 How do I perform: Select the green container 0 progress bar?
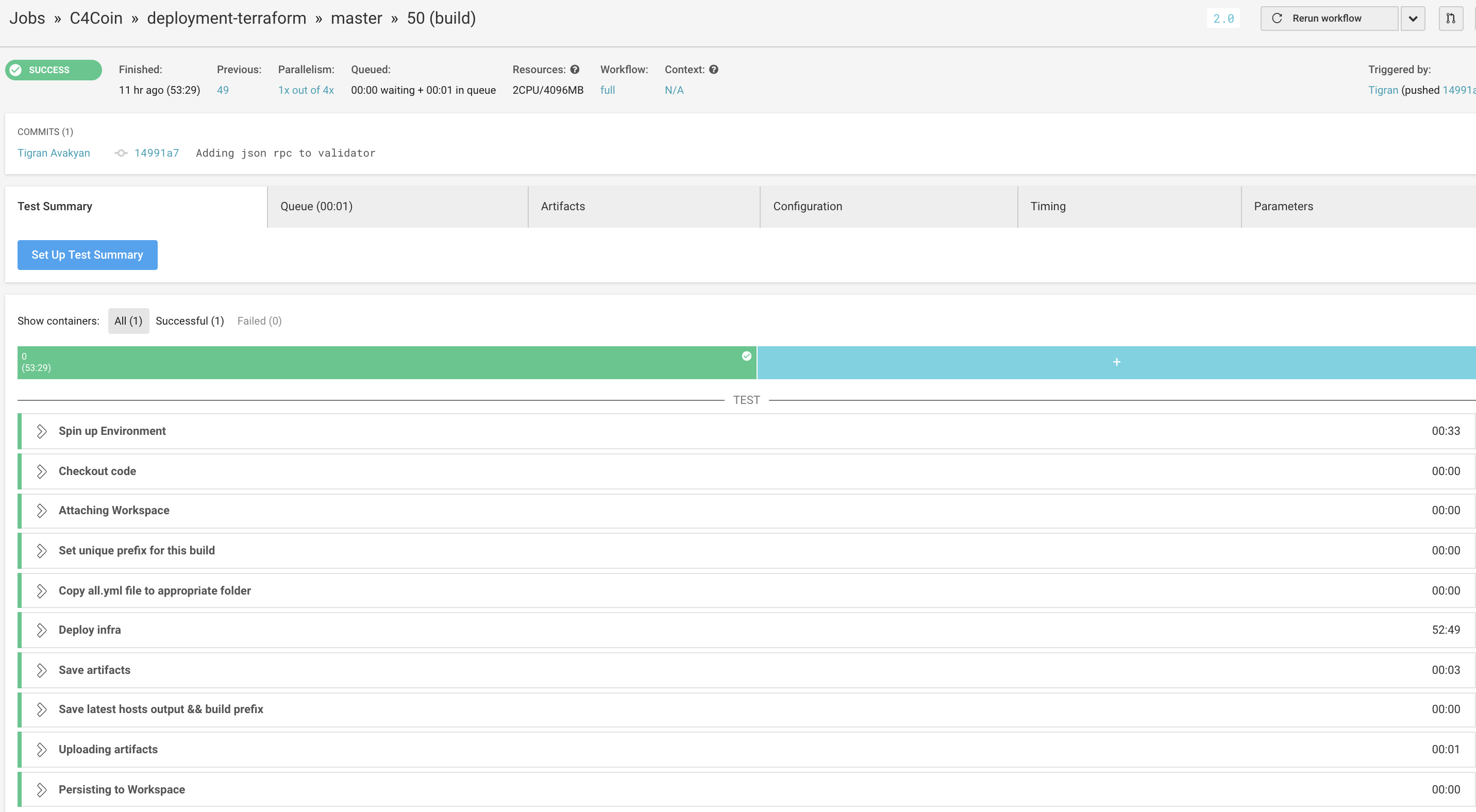pyautogui.click(x=378, y=362)
